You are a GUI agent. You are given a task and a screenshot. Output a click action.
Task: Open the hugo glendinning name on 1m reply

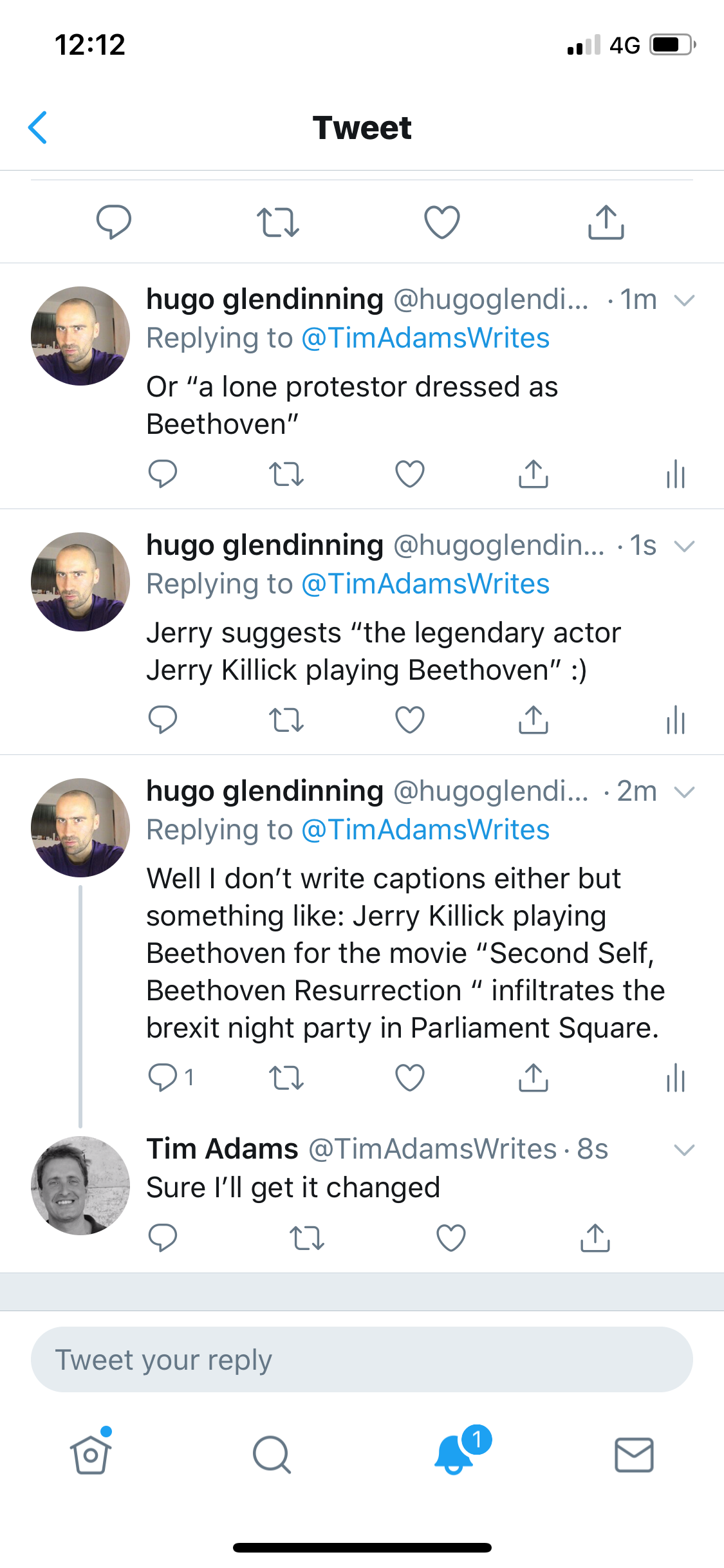[265, 299]
